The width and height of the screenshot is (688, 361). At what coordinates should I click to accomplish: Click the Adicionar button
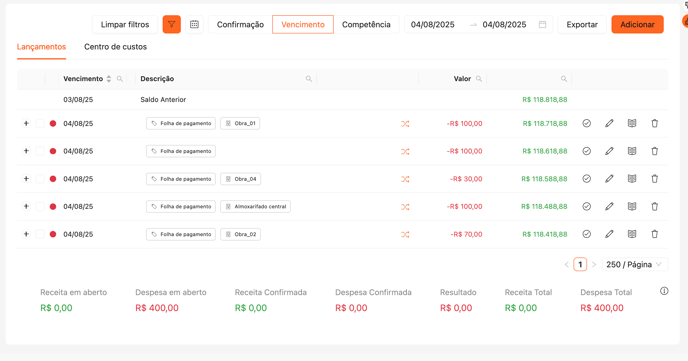(x=638, y=25)
